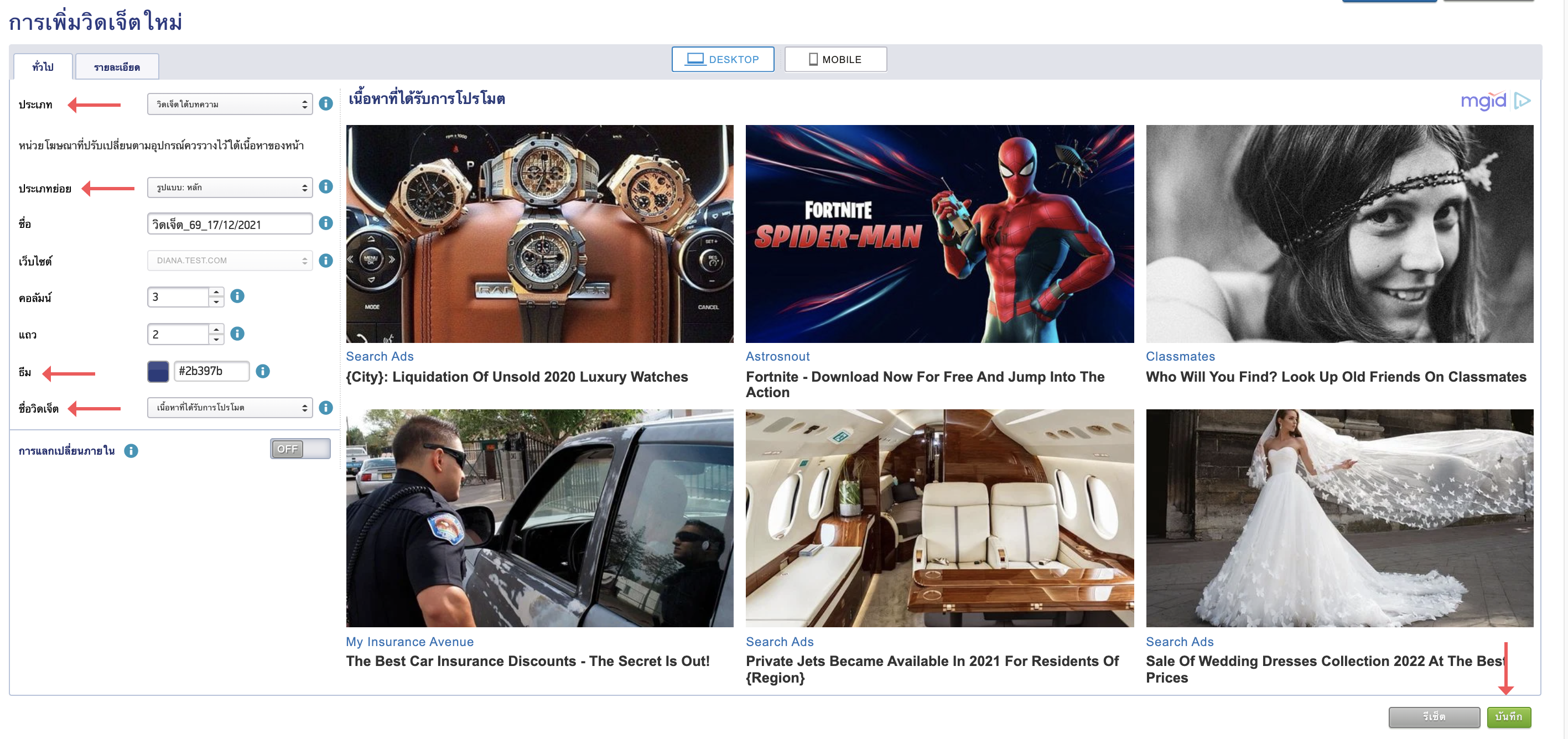Click info icon next to widget name field

pos(326,223)
